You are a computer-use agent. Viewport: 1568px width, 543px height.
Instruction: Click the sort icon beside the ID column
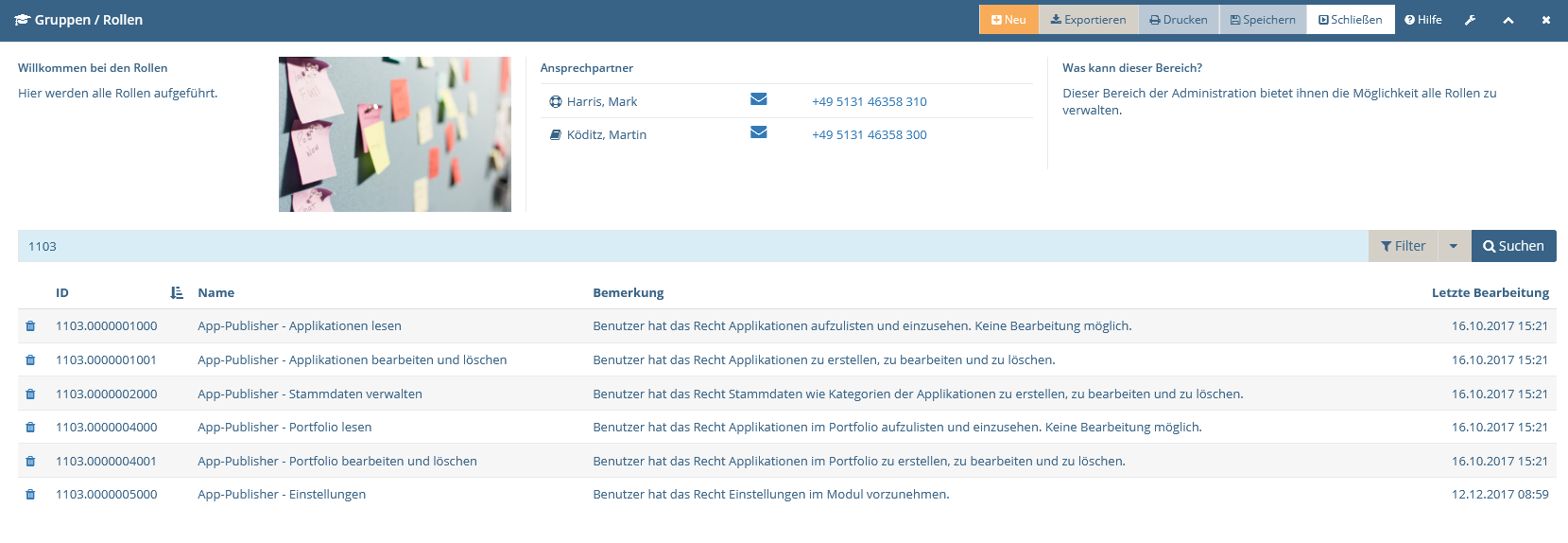point(177,293)
